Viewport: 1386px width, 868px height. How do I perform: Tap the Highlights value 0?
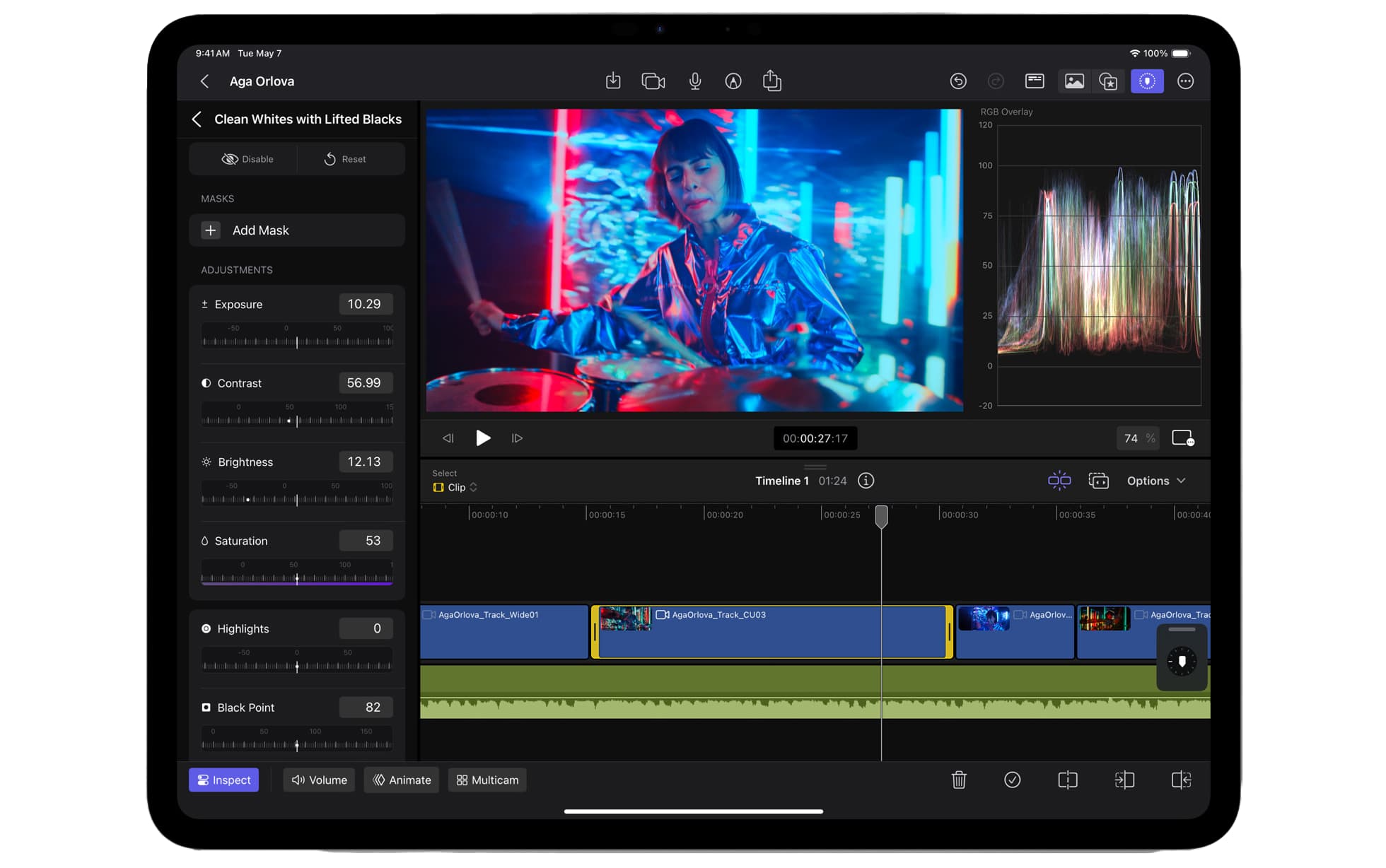point(366,628)
